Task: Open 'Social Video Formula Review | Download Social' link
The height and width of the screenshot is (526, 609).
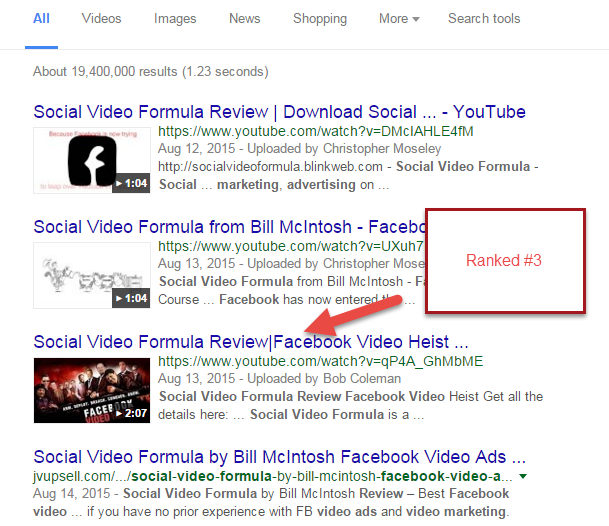Action: point(279,111)
